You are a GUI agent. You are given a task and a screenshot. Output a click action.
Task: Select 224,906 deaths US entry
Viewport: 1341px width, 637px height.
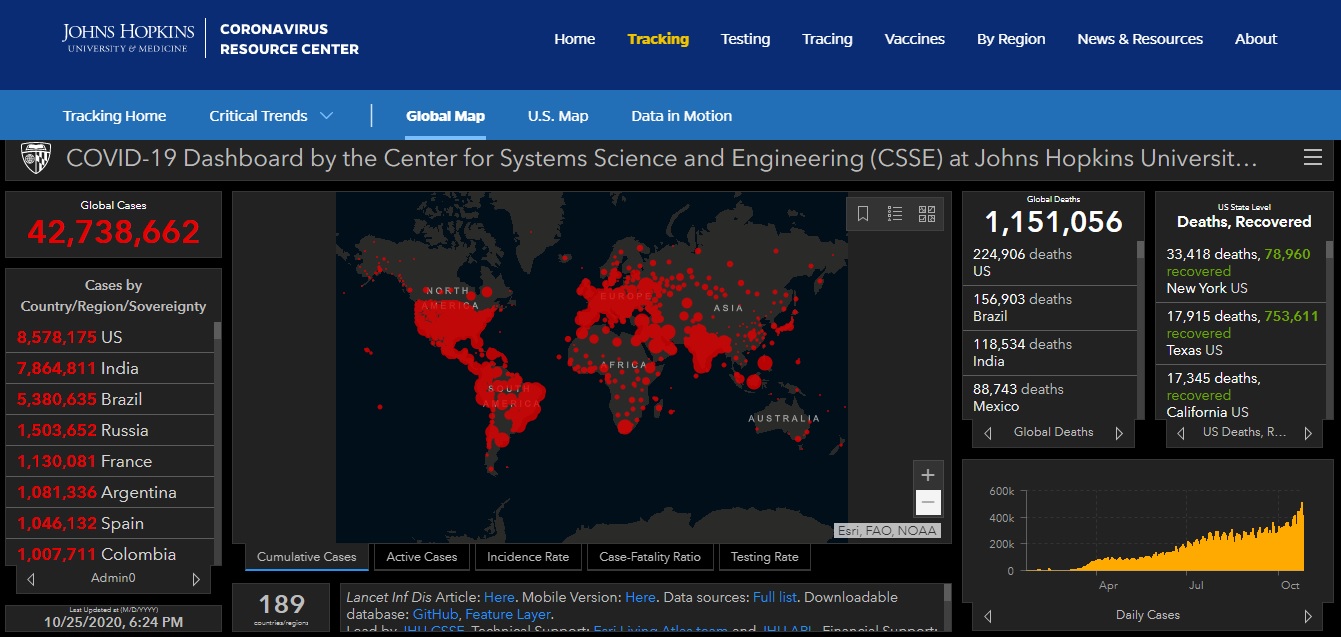(1050, 263)
